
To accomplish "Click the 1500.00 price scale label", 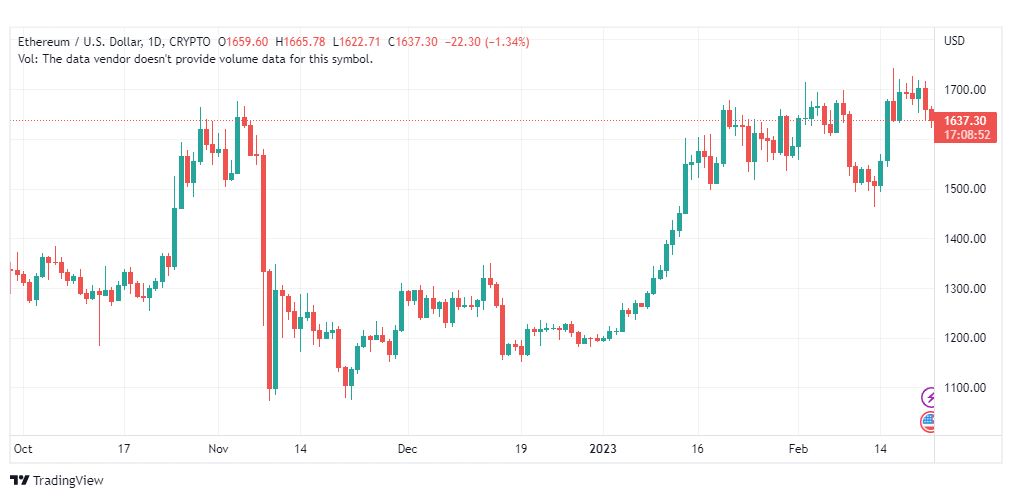I will [966, 189].
